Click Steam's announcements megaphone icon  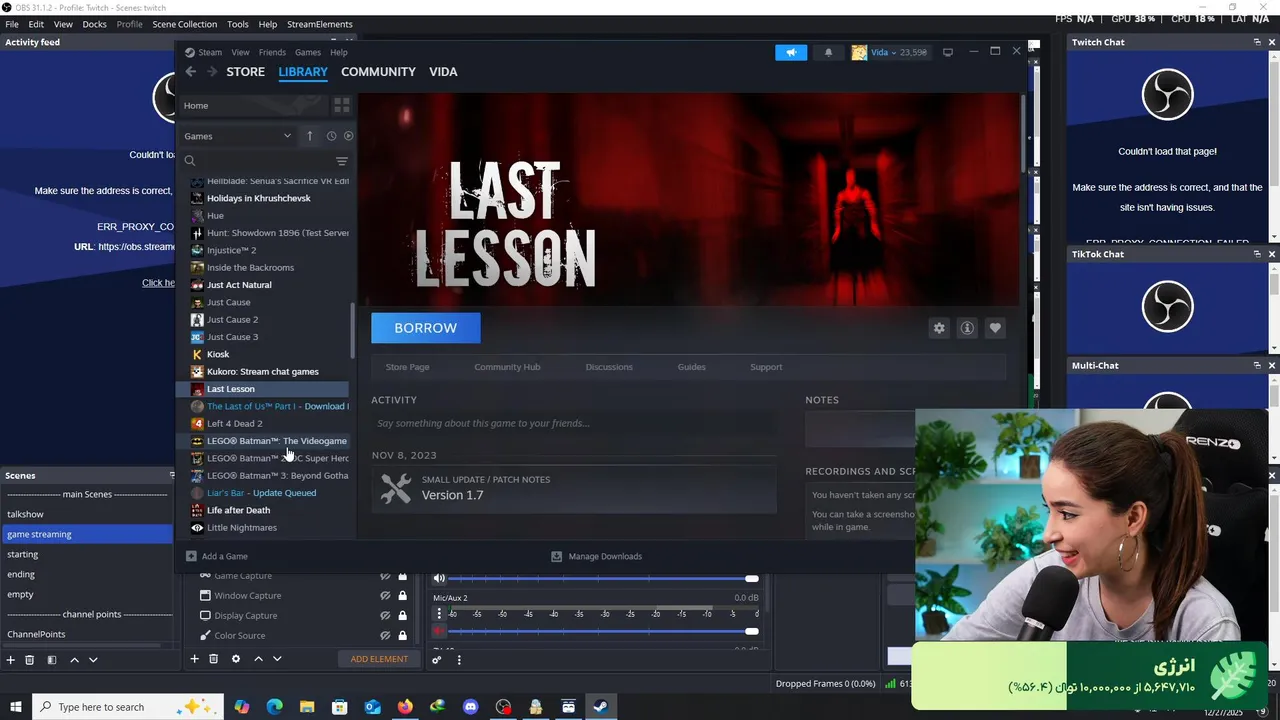click(x=790, y=52)
